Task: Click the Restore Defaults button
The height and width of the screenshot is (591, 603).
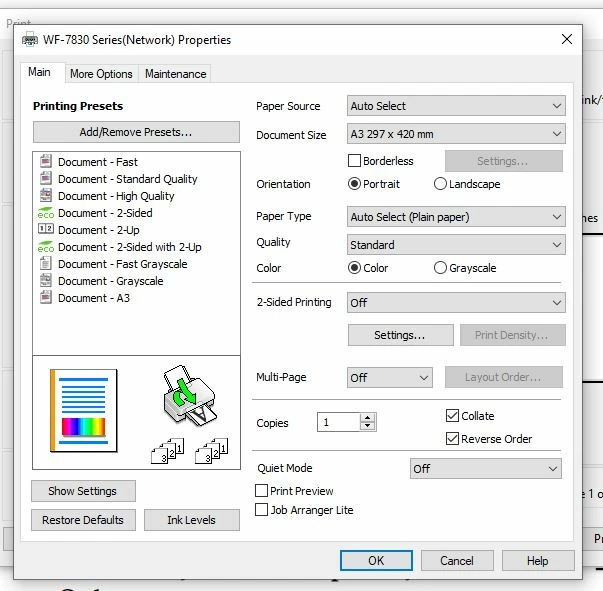Action: point(83,520)
